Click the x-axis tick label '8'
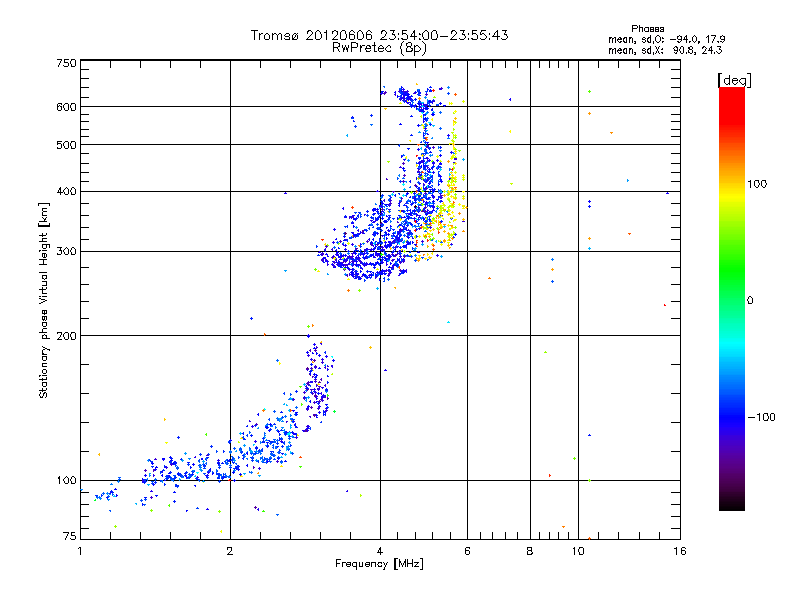800x600 pixels. tap(530, 551)
